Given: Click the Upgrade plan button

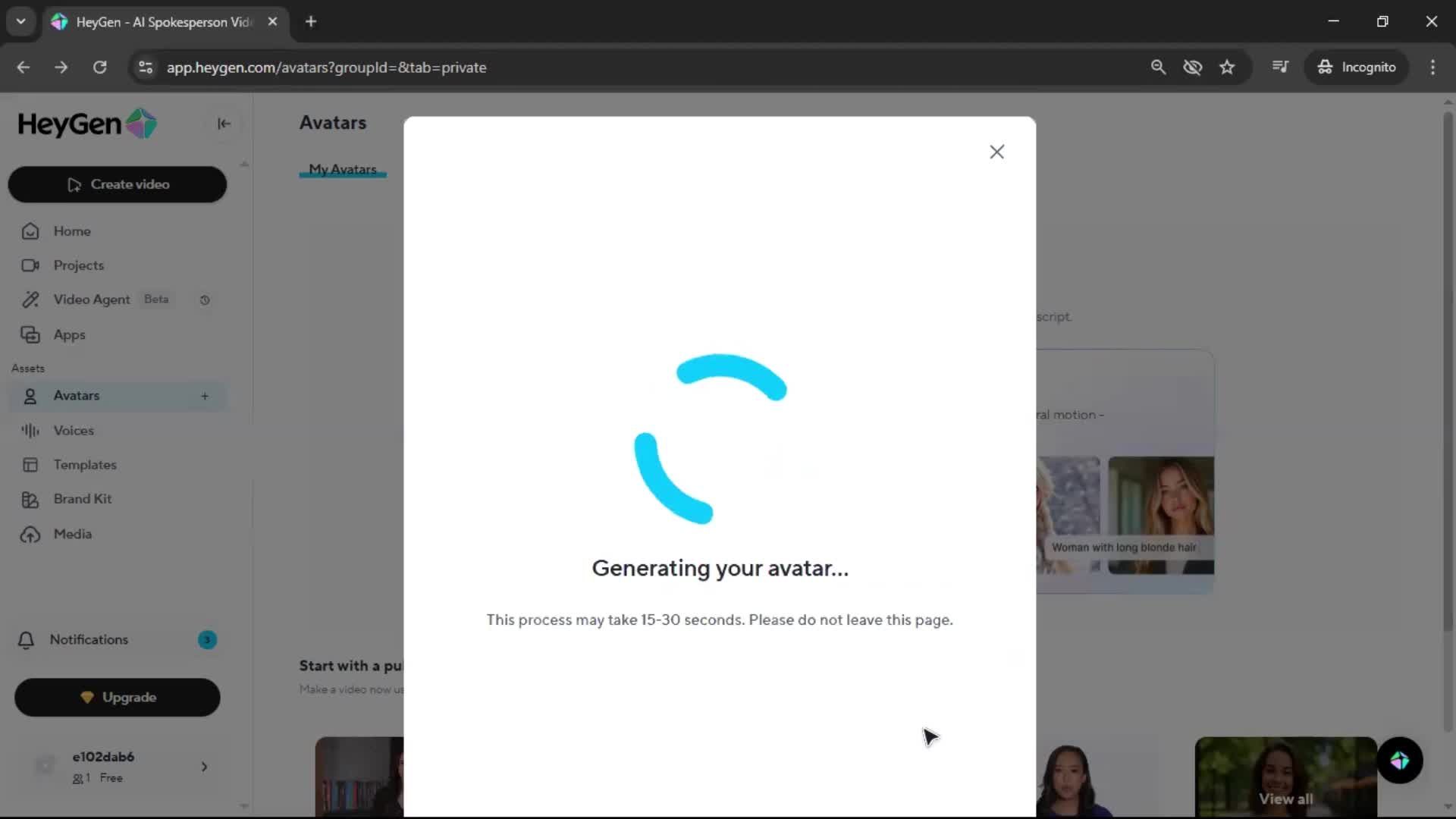Looking at the screenshot, I should [x=118, y=697].
